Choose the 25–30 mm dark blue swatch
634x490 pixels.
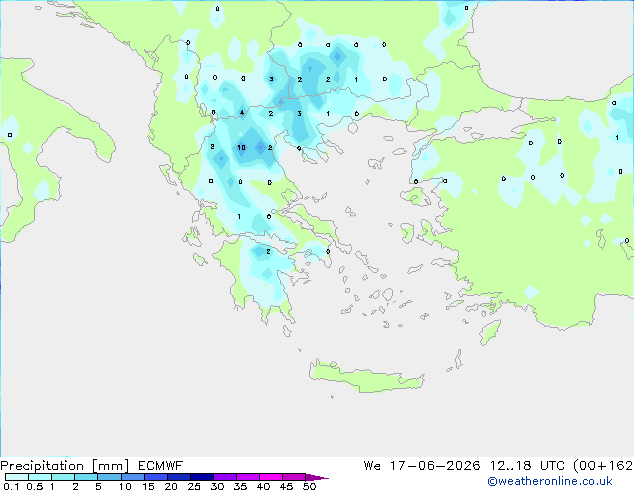pyautogui.click(x=202, y=477)
